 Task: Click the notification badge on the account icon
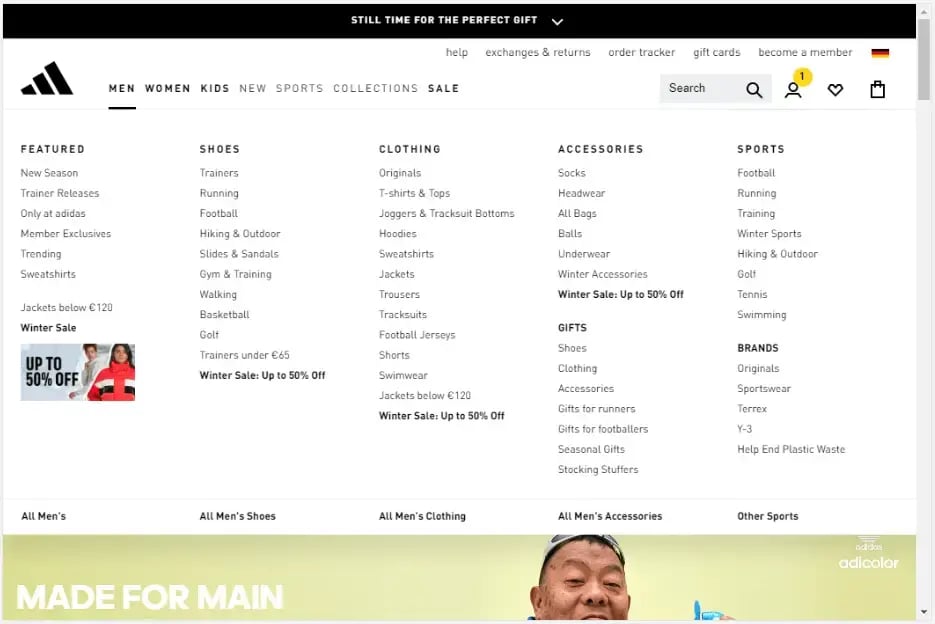(x=802, y=75)
